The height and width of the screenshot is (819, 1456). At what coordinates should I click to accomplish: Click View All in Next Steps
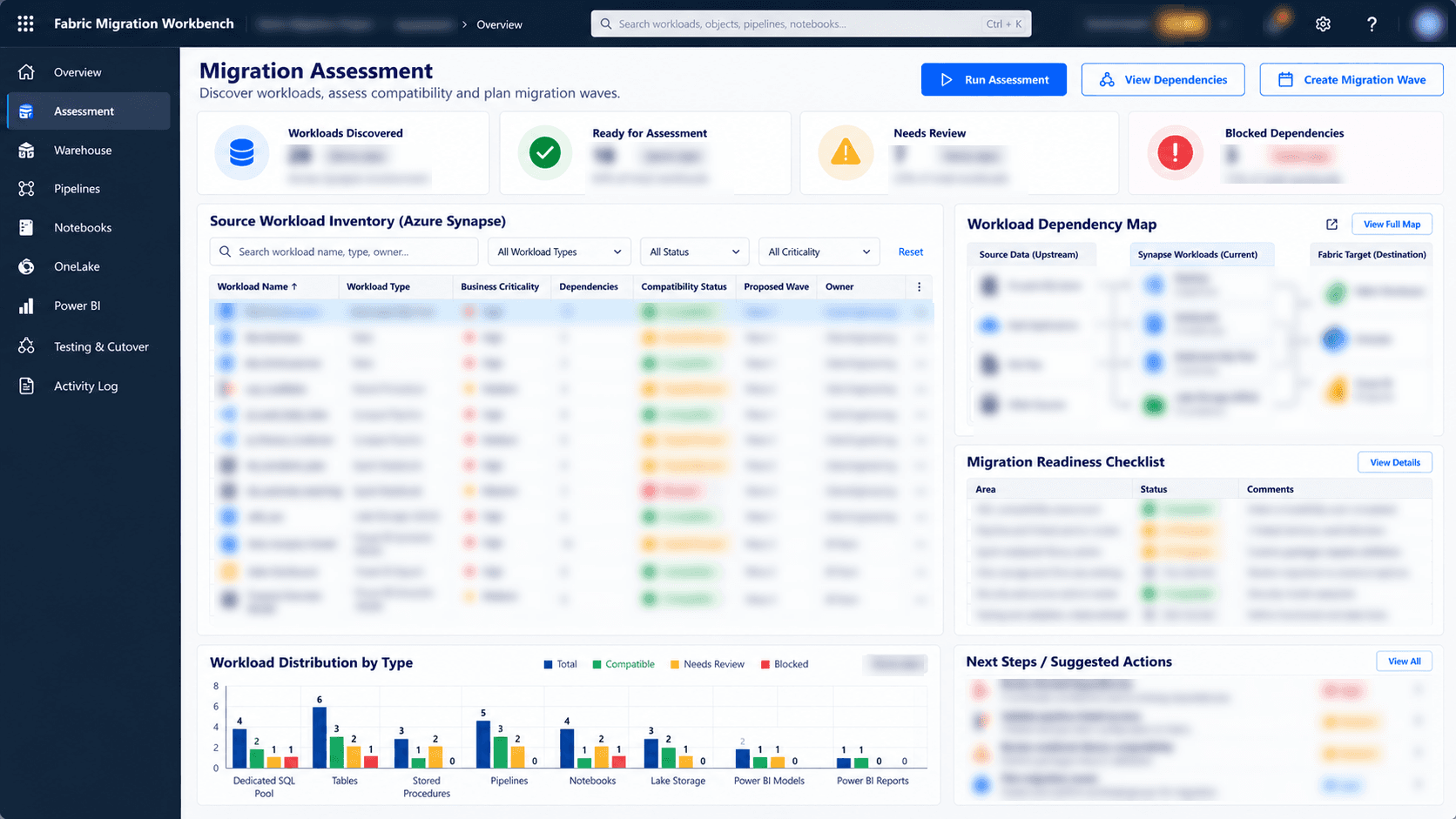(x=1404, y=661)
